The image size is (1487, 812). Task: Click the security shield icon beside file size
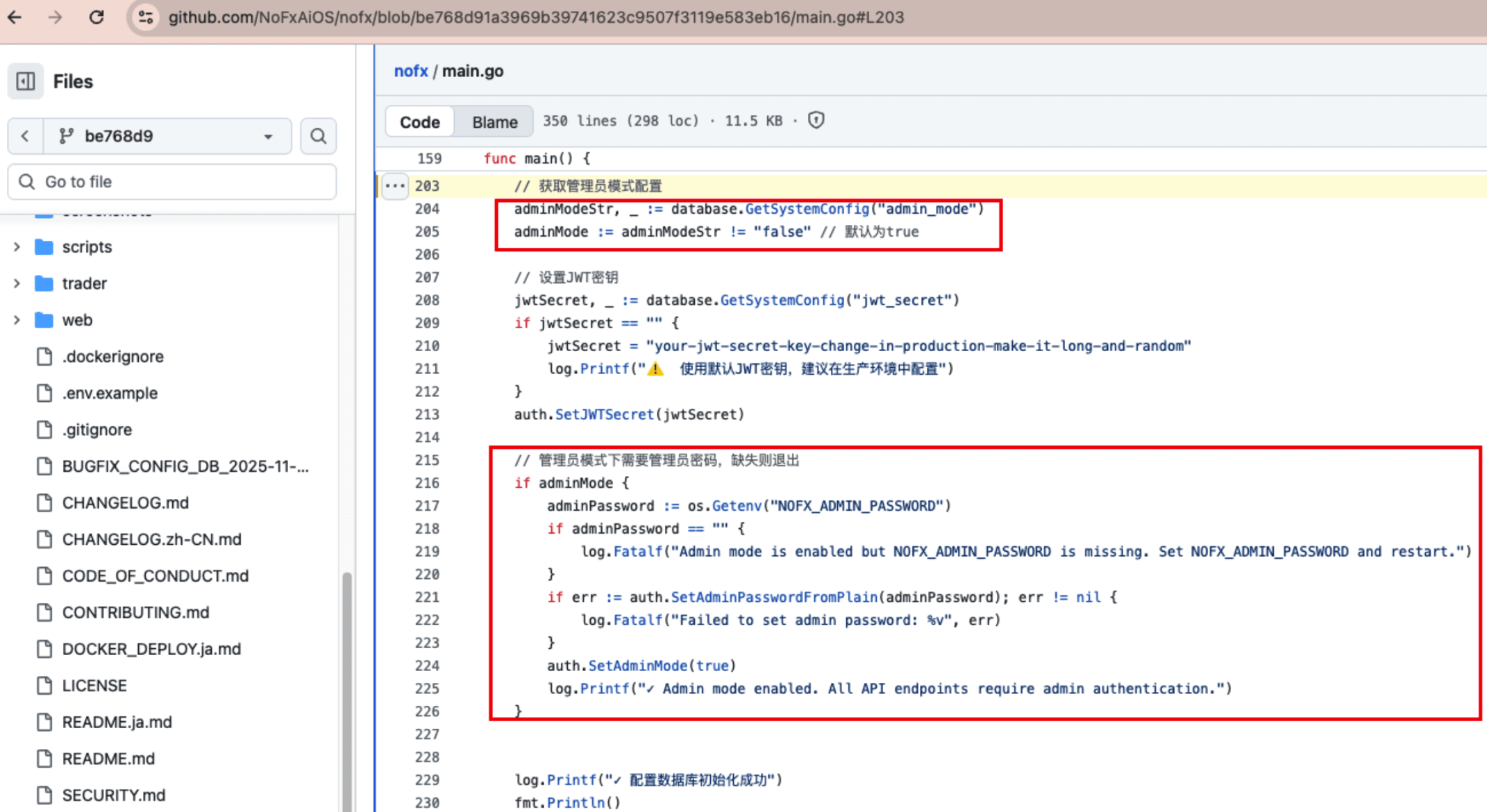pos(816,121)
